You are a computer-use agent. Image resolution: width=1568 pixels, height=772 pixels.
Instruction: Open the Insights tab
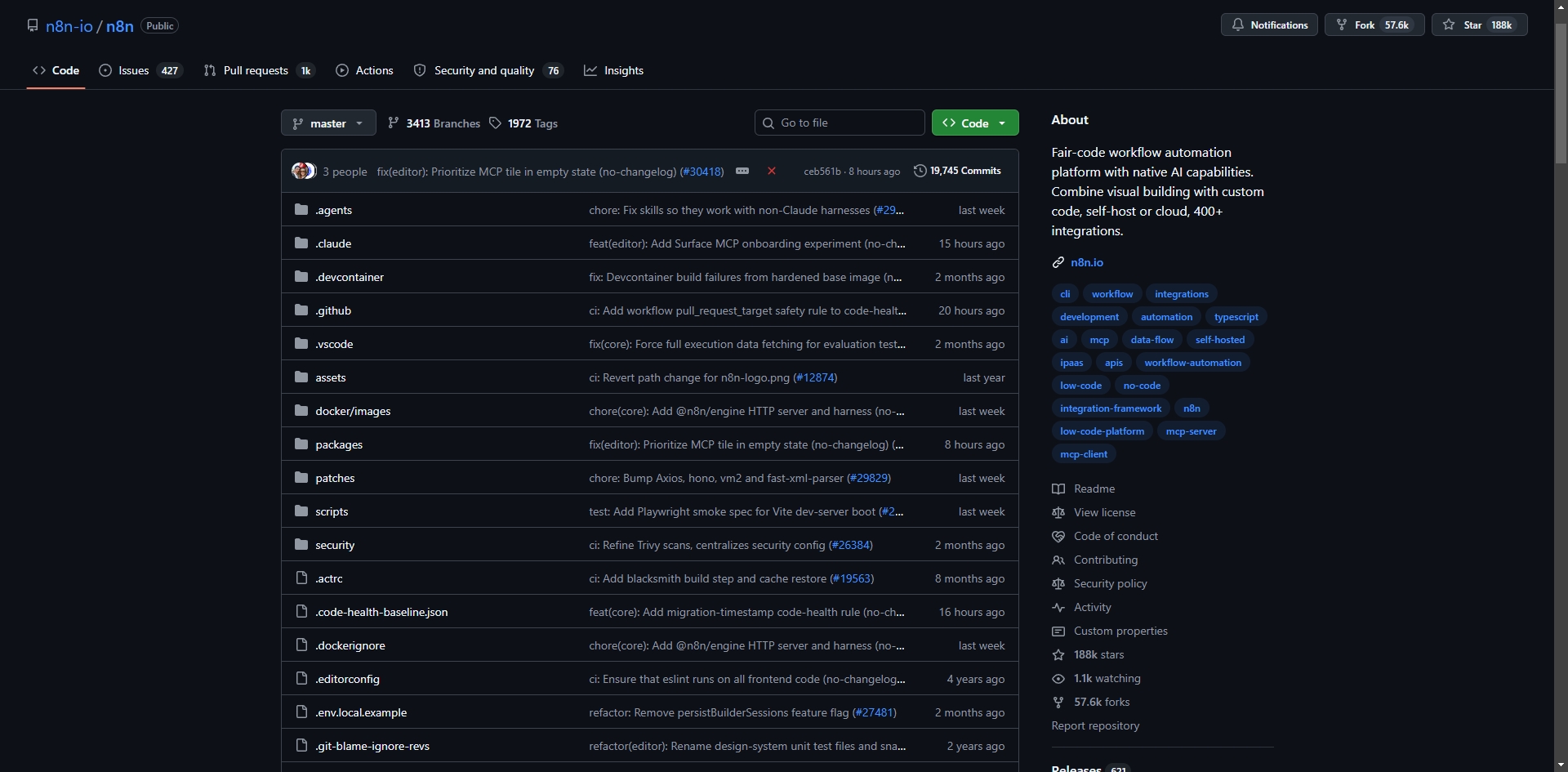pos(613,70)
